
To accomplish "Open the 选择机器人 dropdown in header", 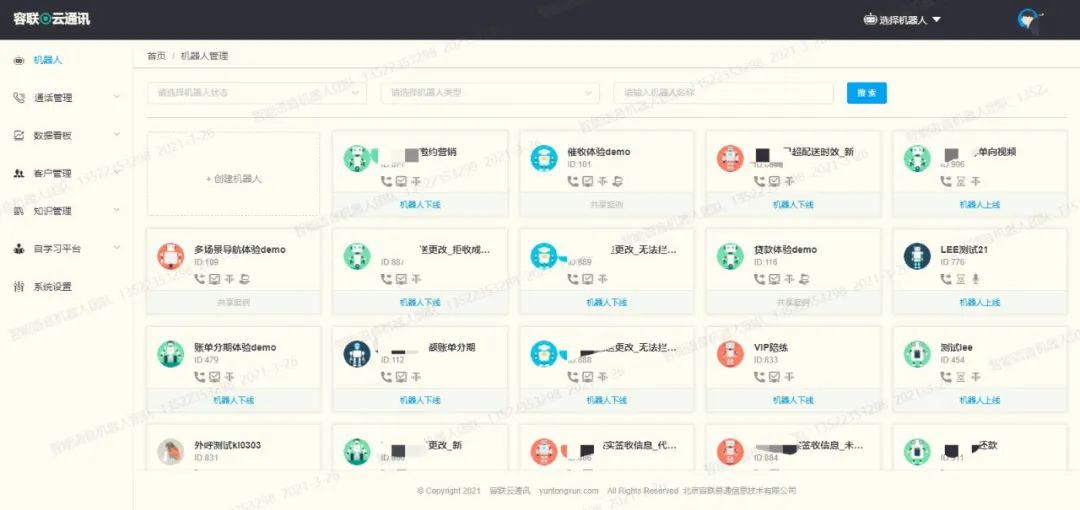I will tap(902, 19).
